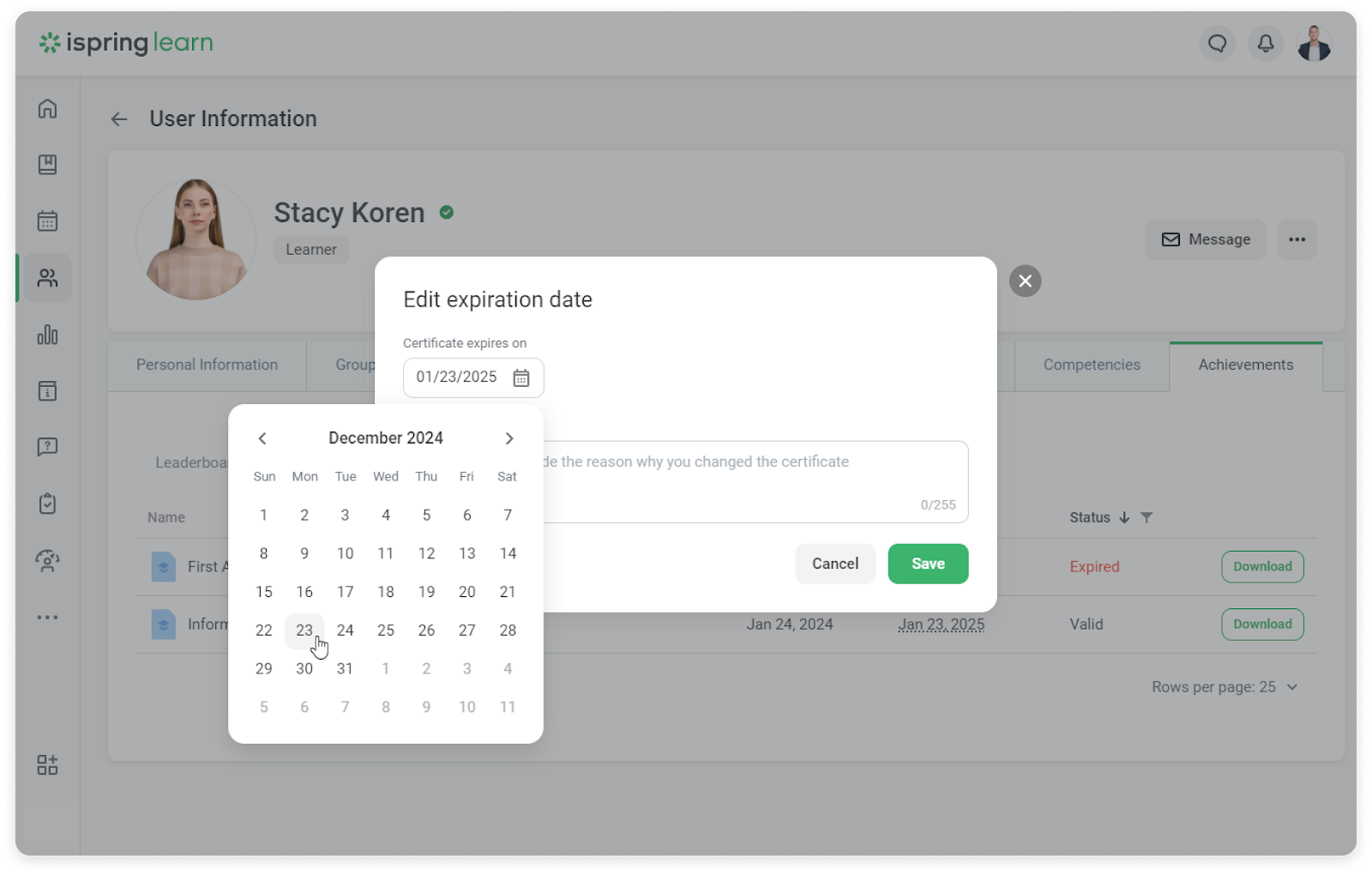This screenshot has height=875, width=1372.
Task: Select December 23 in the calendar
Action: (x=304, y=631)
